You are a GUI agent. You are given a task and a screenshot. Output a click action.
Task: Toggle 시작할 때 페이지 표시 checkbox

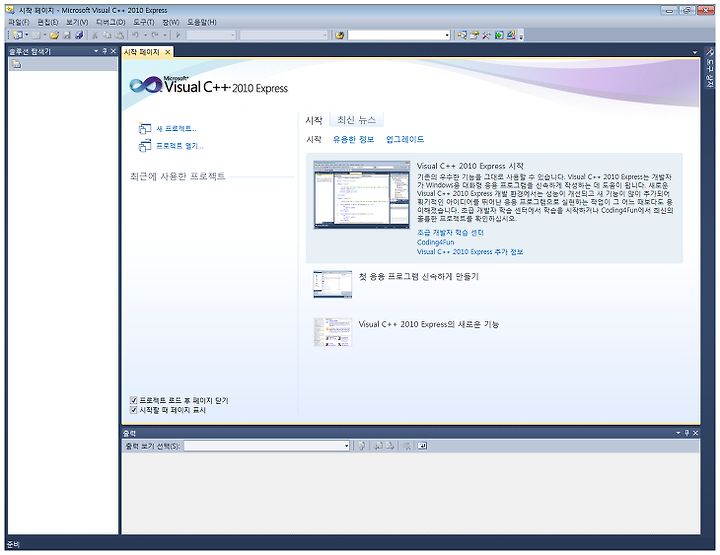pos(134,410)
